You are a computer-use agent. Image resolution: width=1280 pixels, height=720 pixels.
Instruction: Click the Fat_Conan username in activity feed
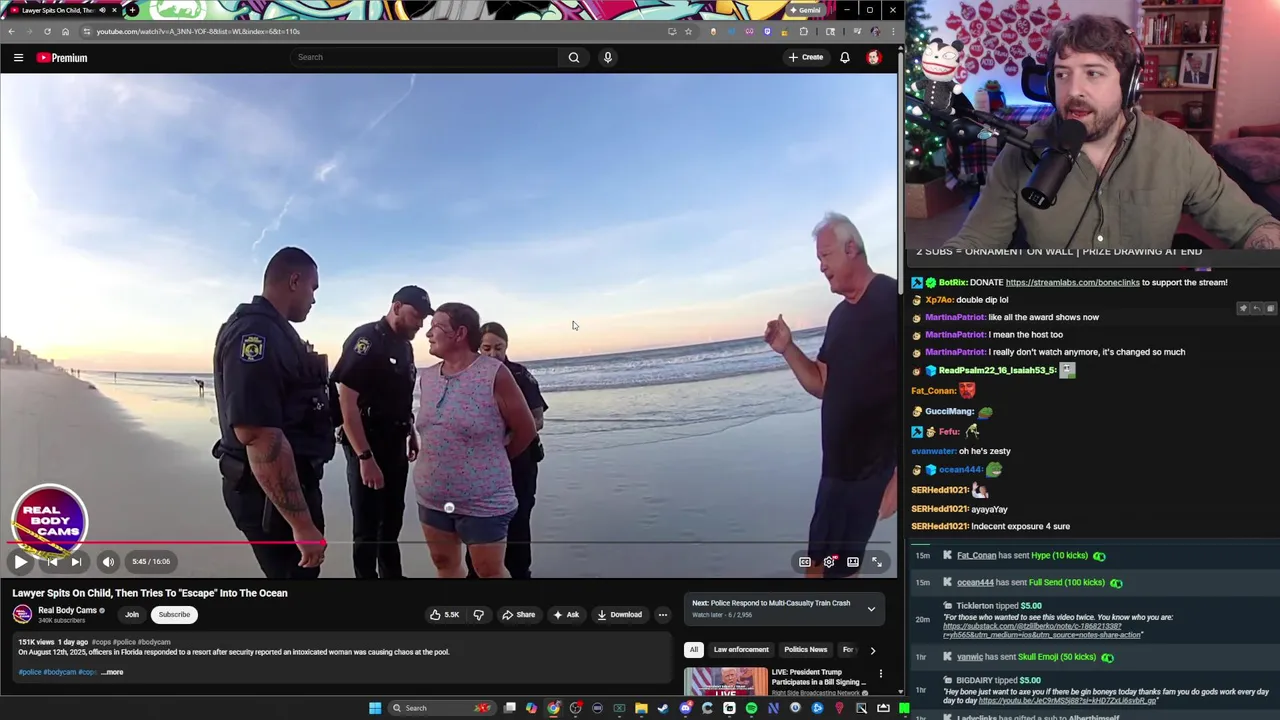976,556
